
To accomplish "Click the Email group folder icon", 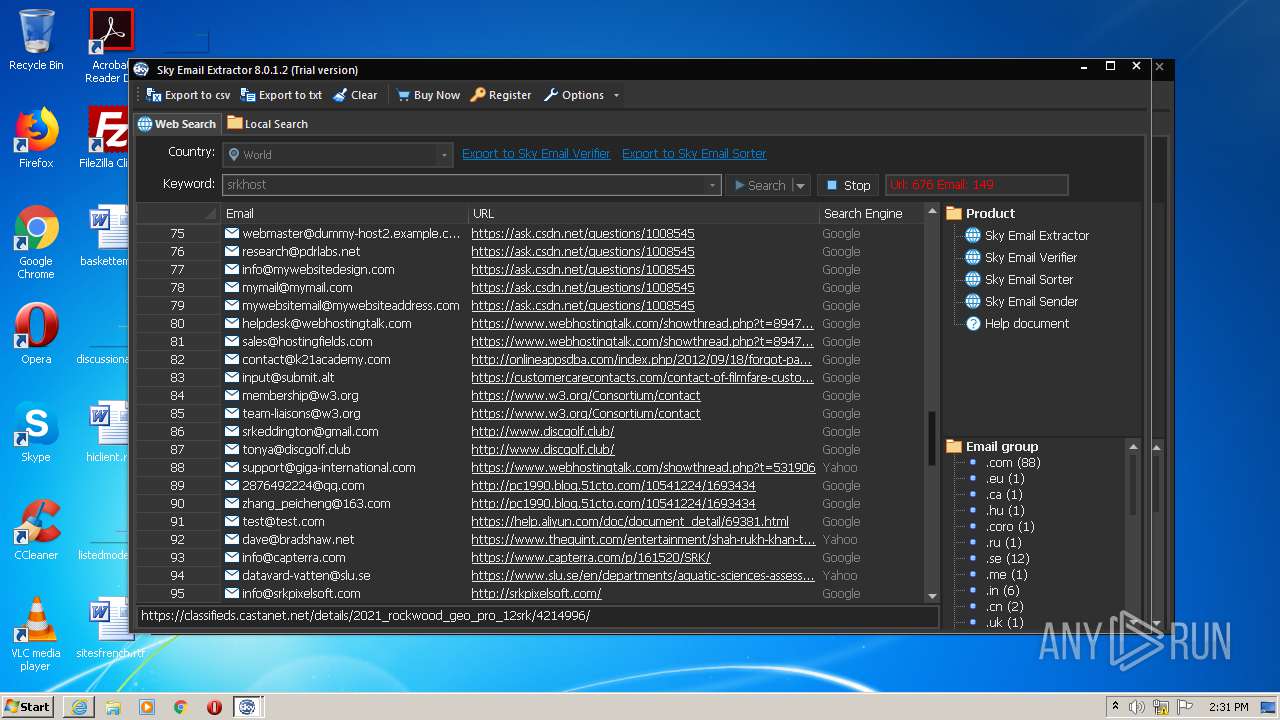I will point(954,446).
